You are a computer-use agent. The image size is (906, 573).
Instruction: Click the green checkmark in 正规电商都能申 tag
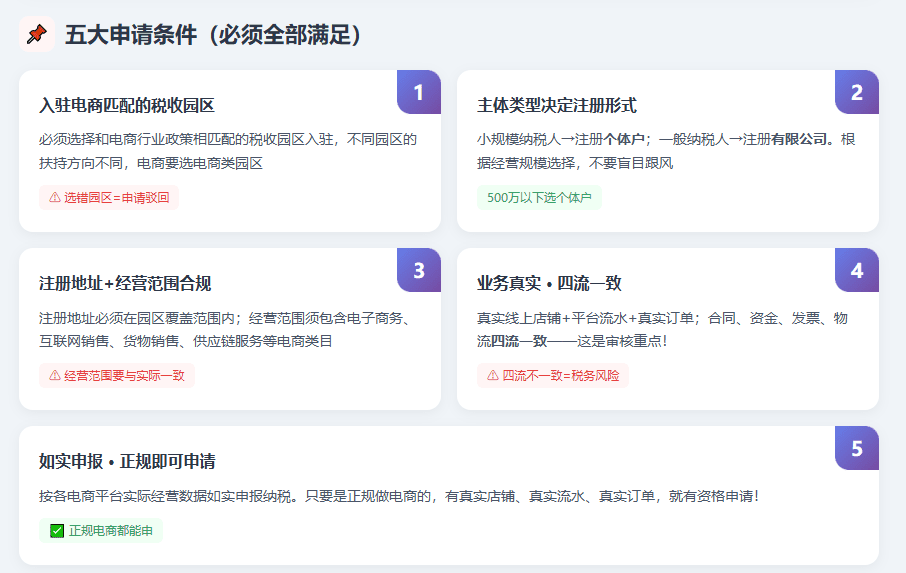click(57, 531)
